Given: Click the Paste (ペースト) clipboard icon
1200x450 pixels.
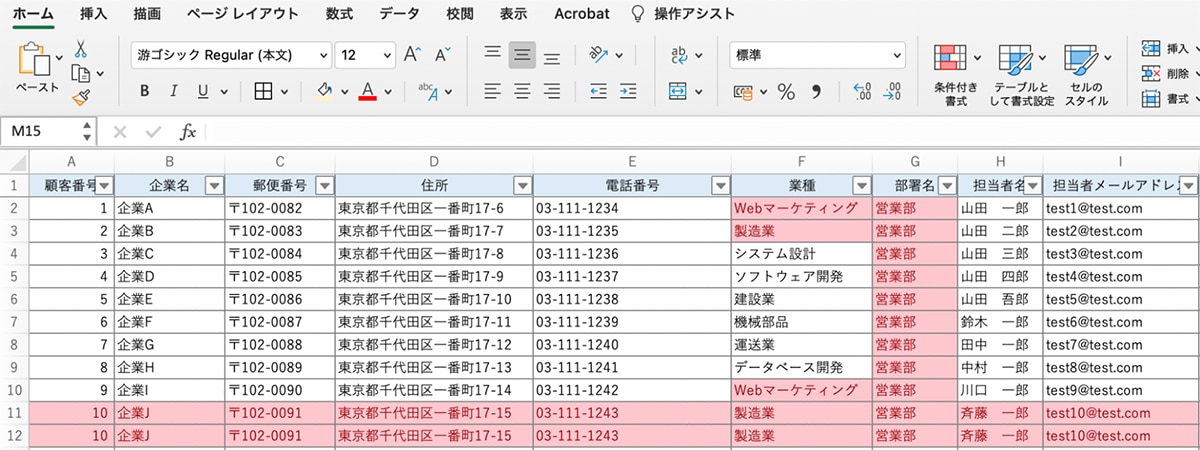Looking at the screenshot, I should click(35, 60).
